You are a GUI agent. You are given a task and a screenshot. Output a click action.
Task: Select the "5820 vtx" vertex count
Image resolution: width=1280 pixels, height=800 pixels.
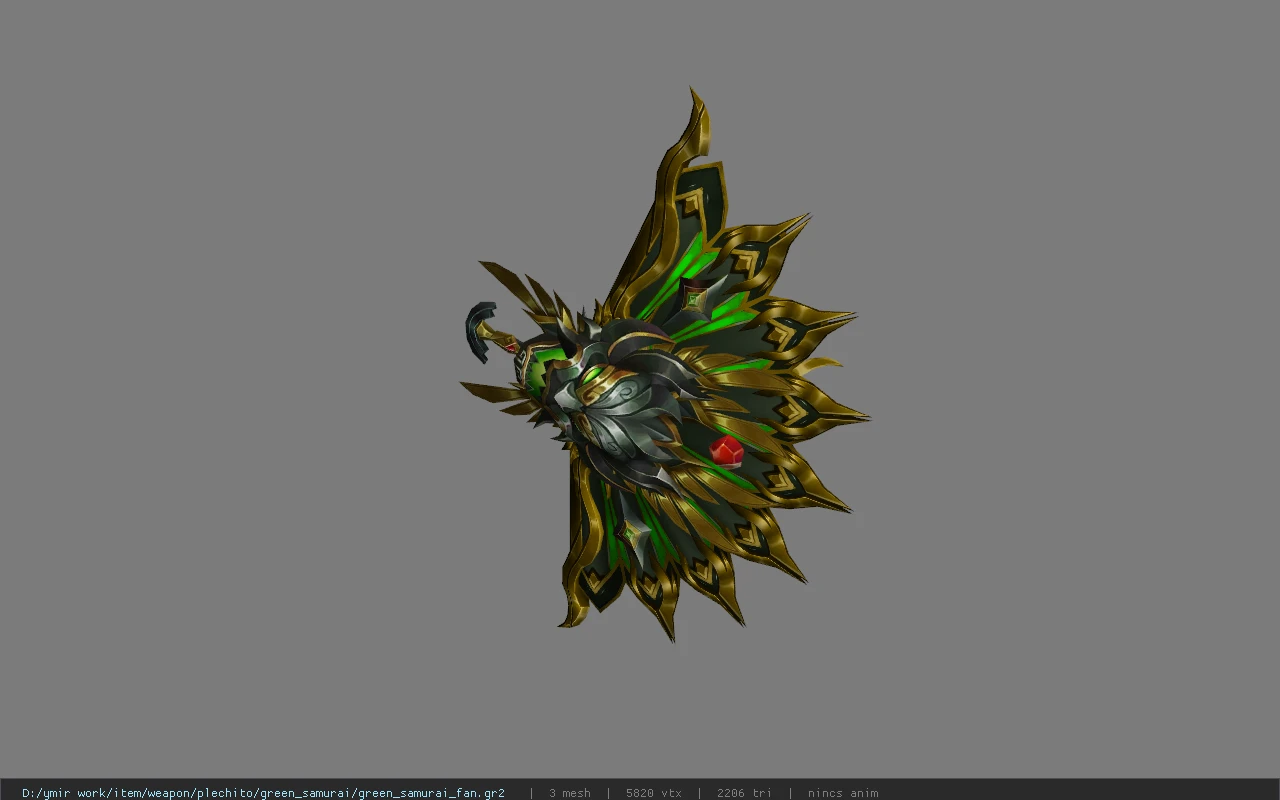[654, 793]
